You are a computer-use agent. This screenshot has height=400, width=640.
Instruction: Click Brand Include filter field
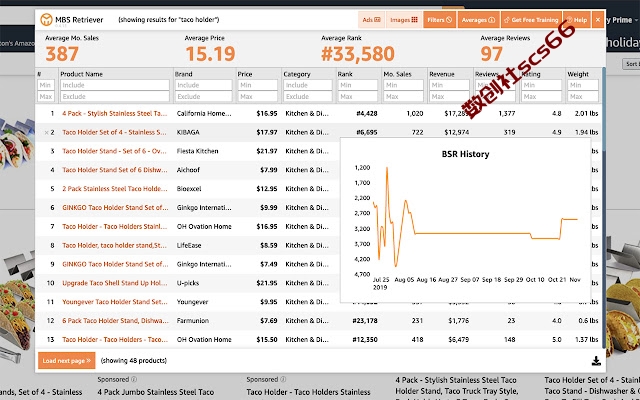tap(203, 85)
